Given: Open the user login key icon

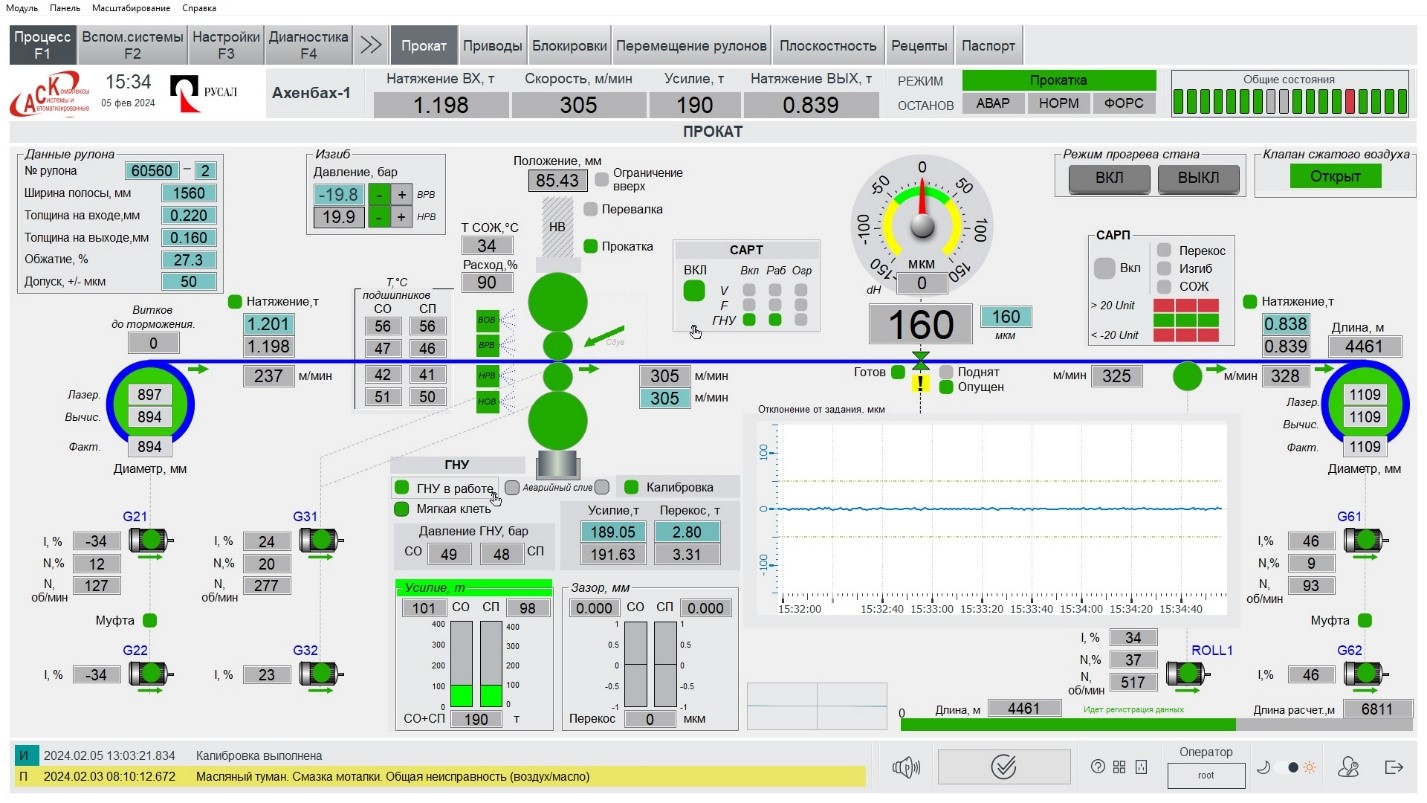Looking at the screenshot, I should (x=1350, y=767).
